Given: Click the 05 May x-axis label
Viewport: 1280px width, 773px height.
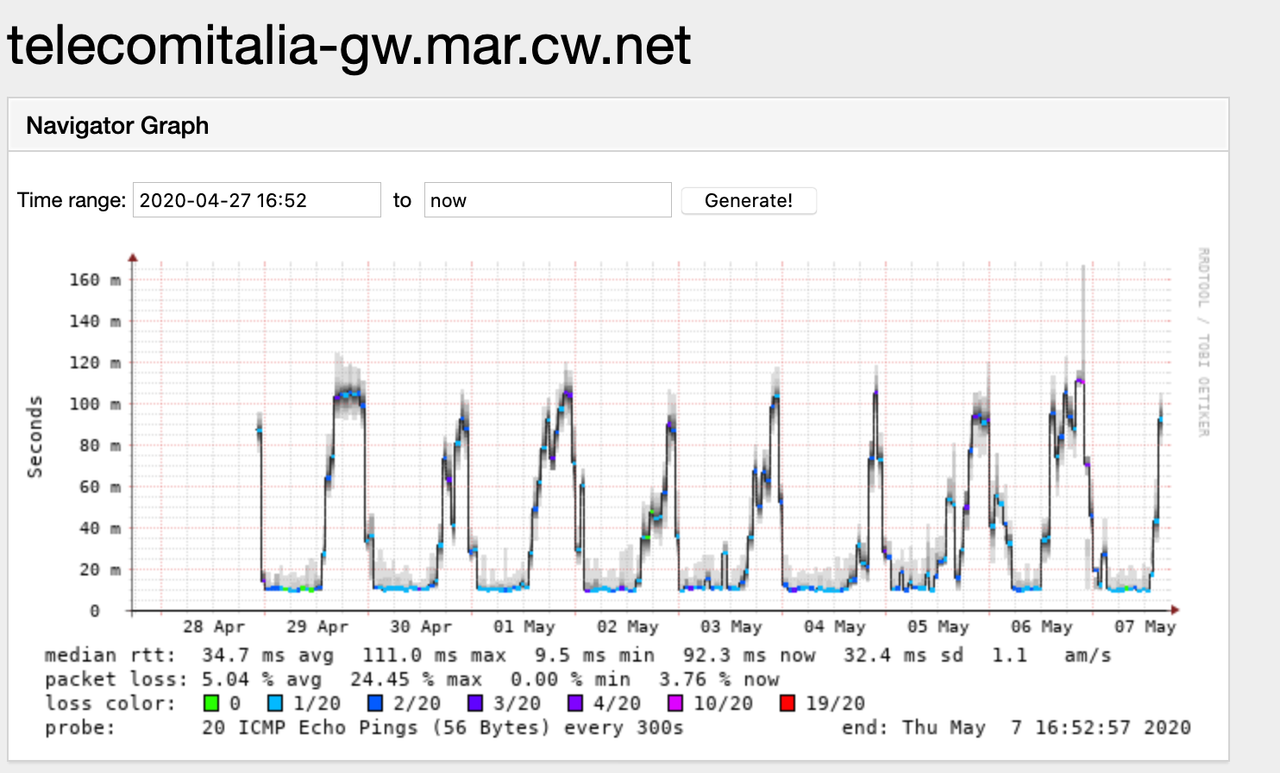Looking at the screenshot, I should pyautogui.click(x=939, y=627).
